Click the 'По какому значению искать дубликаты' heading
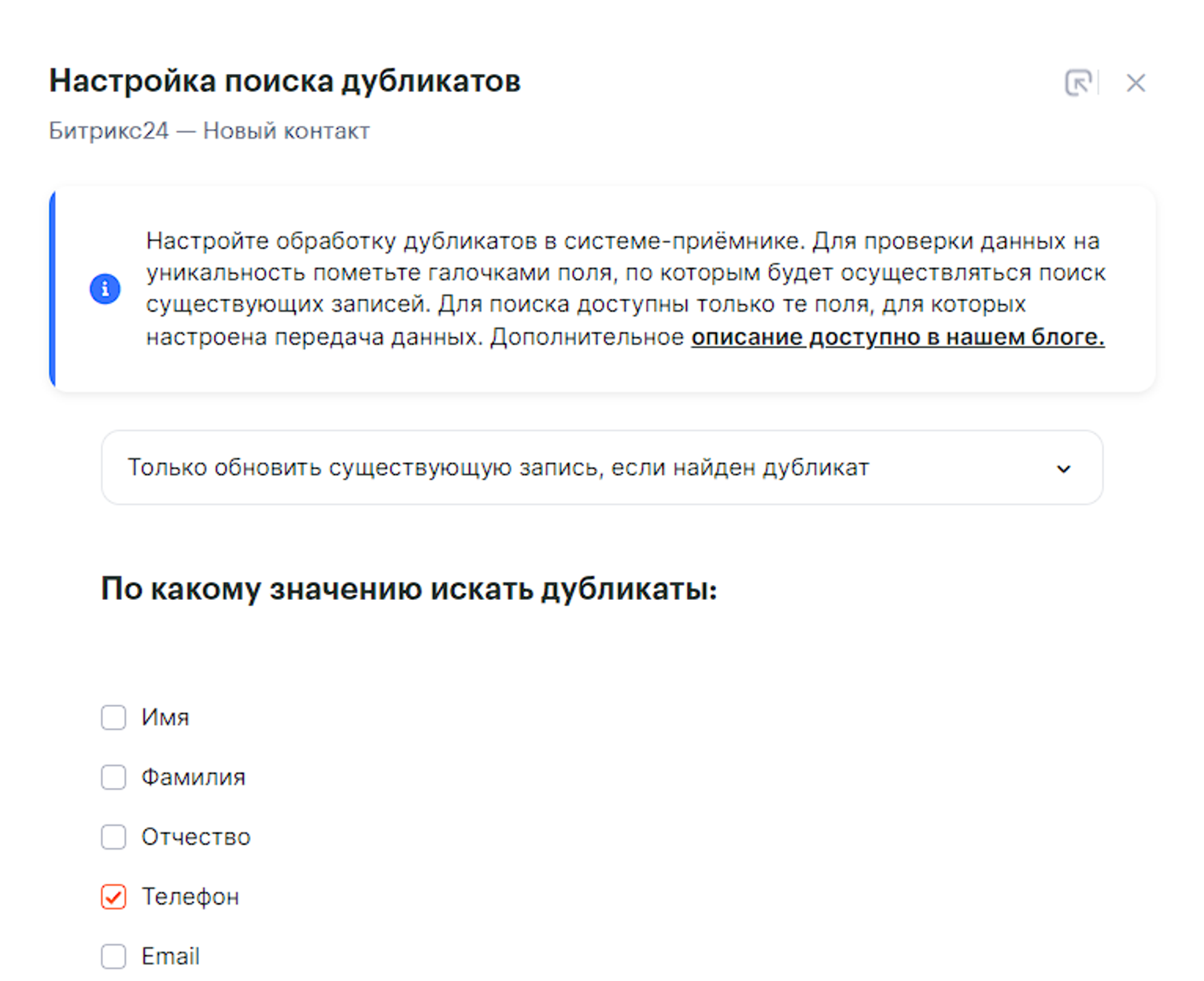The width and height of the screenshot is (1204, 981). tap(409, 589)
